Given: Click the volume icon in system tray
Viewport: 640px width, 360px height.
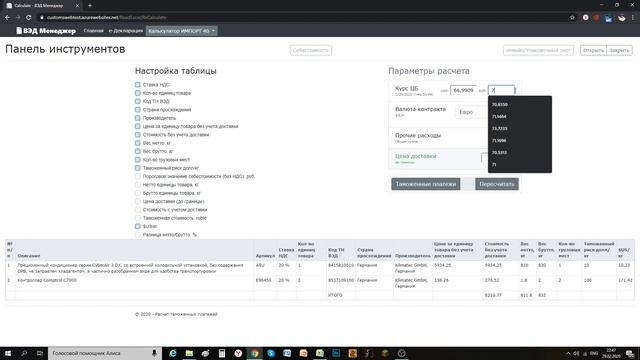Looking at the screenshot, I should (576, 353).
